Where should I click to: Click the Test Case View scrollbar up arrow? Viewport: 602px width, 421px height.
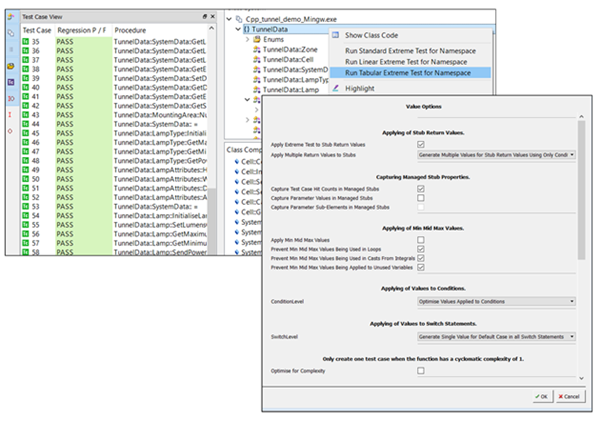(212, 28)
